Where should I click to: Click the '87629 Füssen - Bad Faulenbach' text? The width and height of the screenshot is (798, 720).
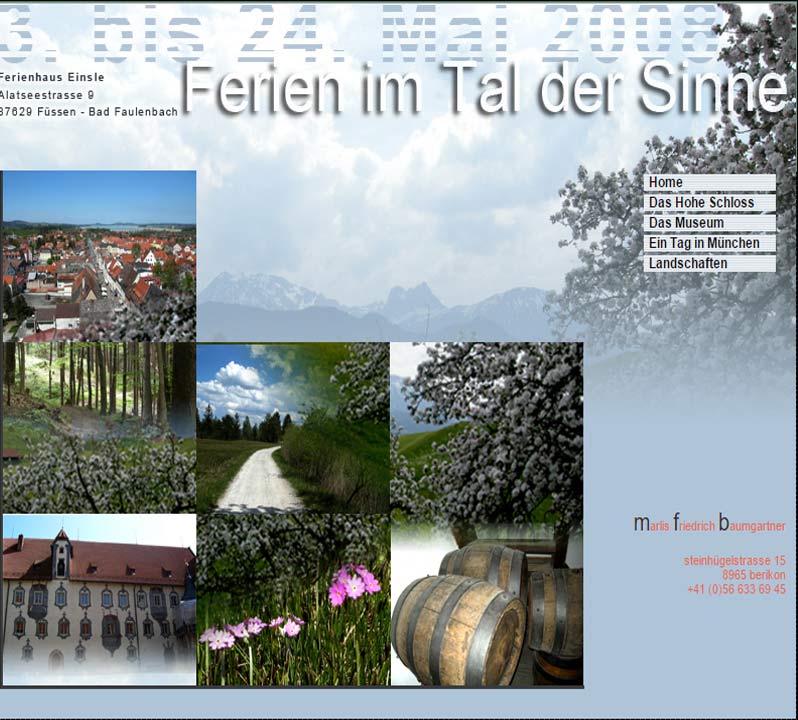click(x=89, y=112)
